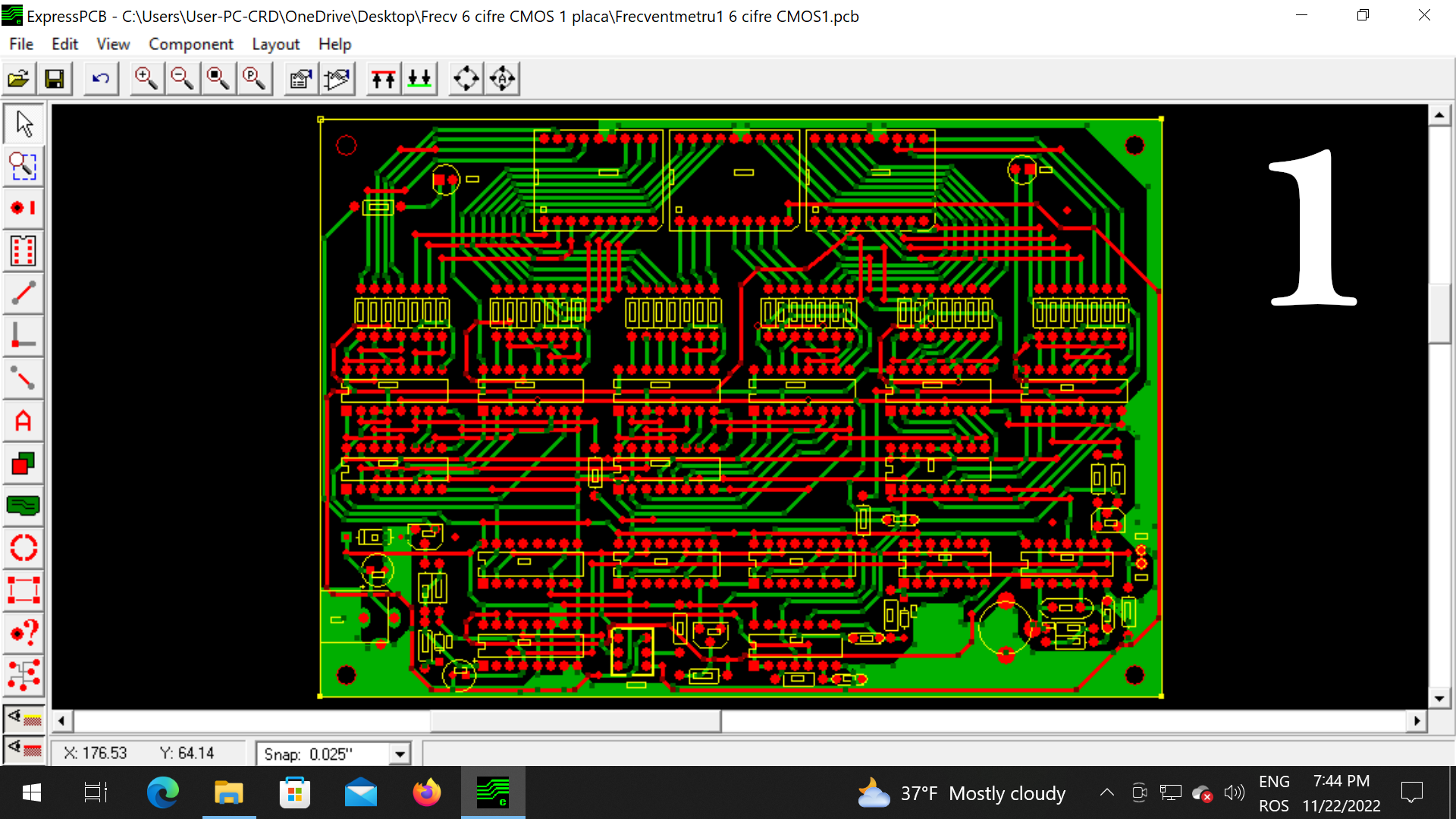
Task: Click the Zoom to previous view icon
Action: point(254,78)
